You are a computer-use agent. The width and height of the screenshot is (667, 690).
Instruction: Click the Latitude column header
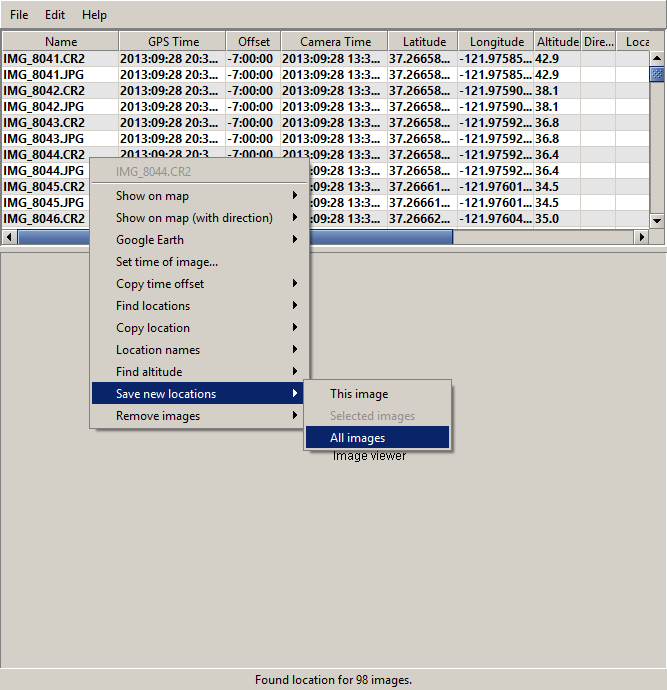tap(424, 42)
